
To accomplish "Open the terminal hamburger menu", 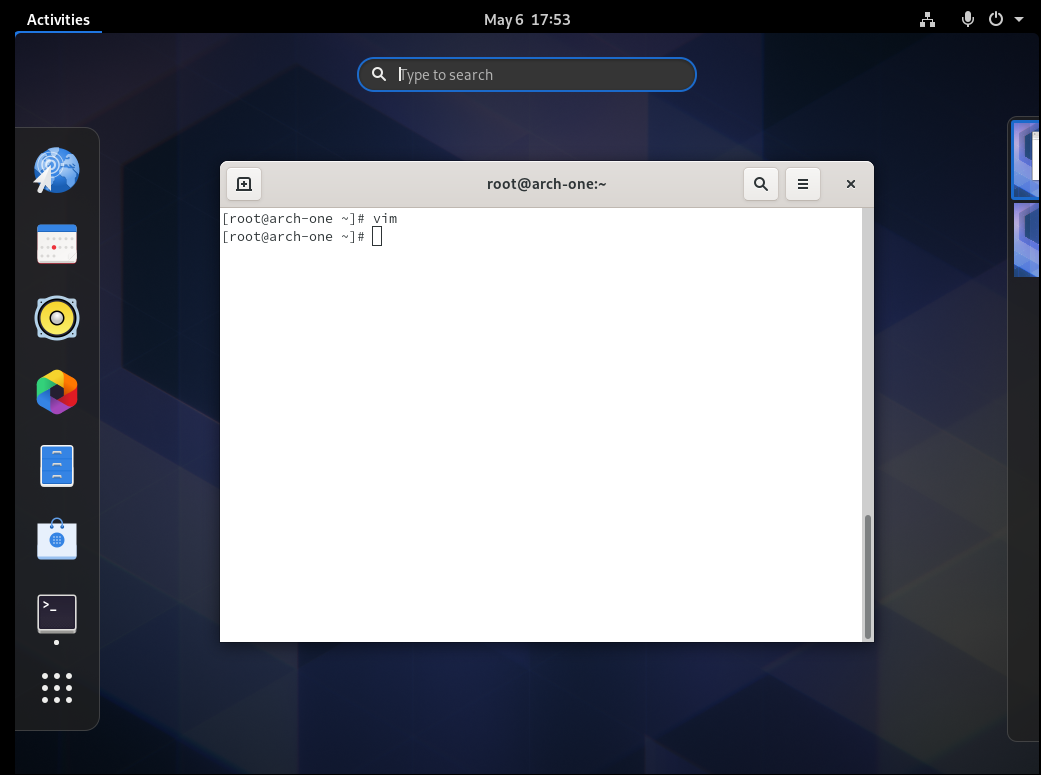I will 803,184.
